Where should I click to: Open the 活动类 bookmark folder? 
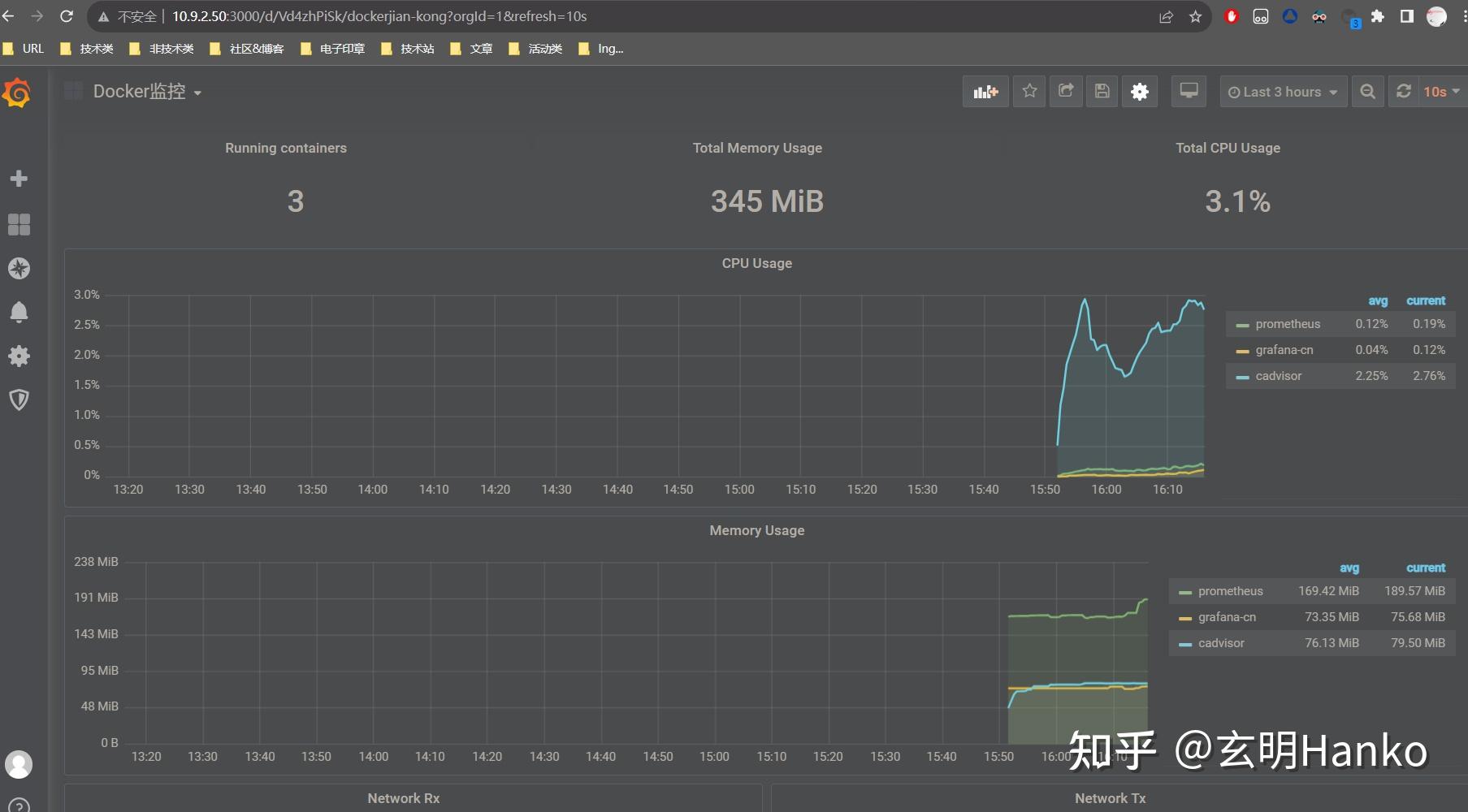[x=535, y=49]
